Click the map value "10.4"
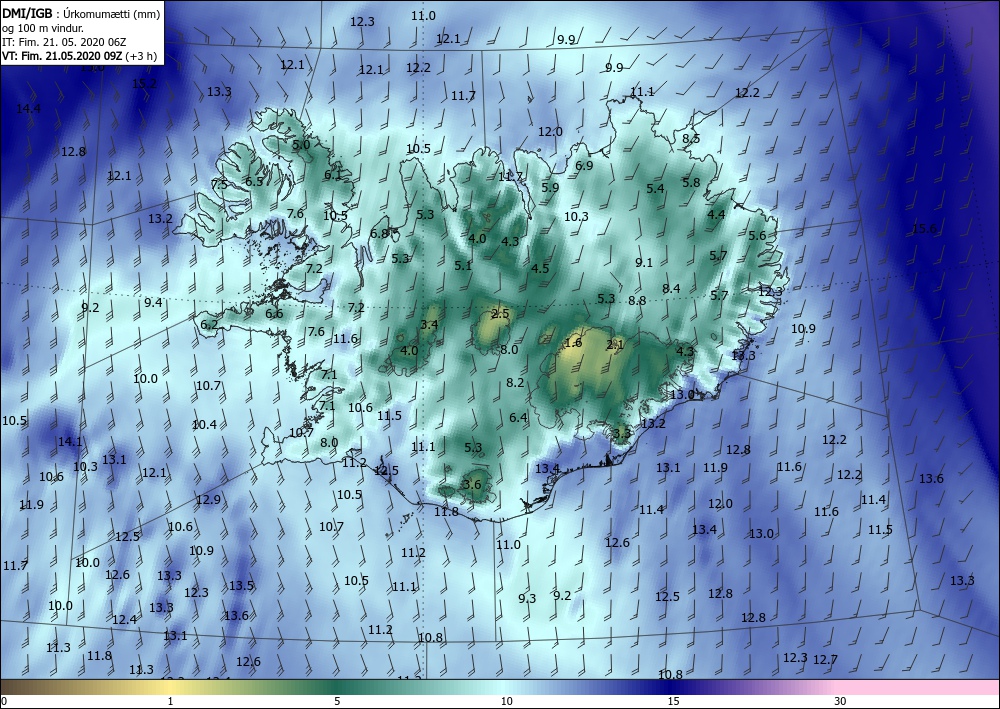The image size is (1000, 709). coord(204,425)
